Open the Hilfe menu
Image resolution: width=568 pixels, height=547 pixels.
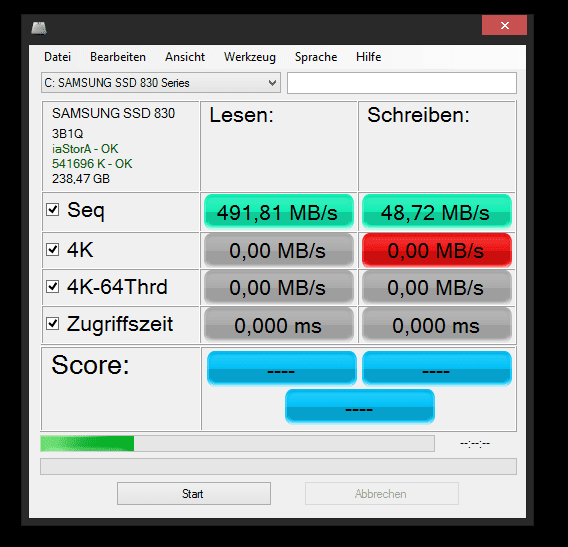click(x=368, y=57)
